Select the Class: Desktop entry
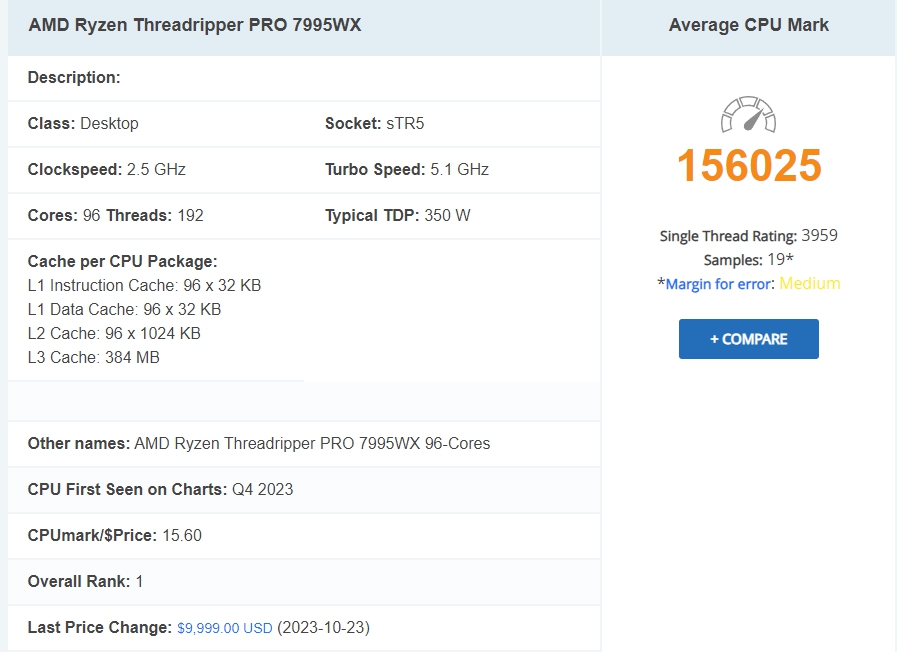897x652 pixels. point(83,124)
